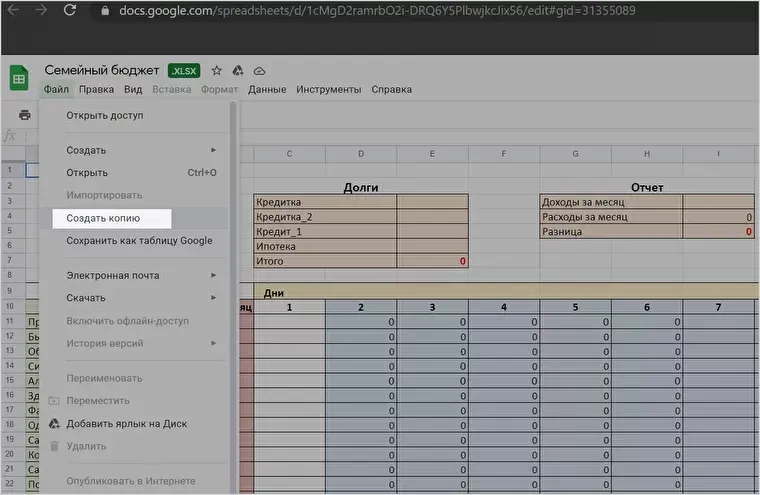Click the Google Sheets logo icon
Viewport: 760px width, 495px height.
19,78
